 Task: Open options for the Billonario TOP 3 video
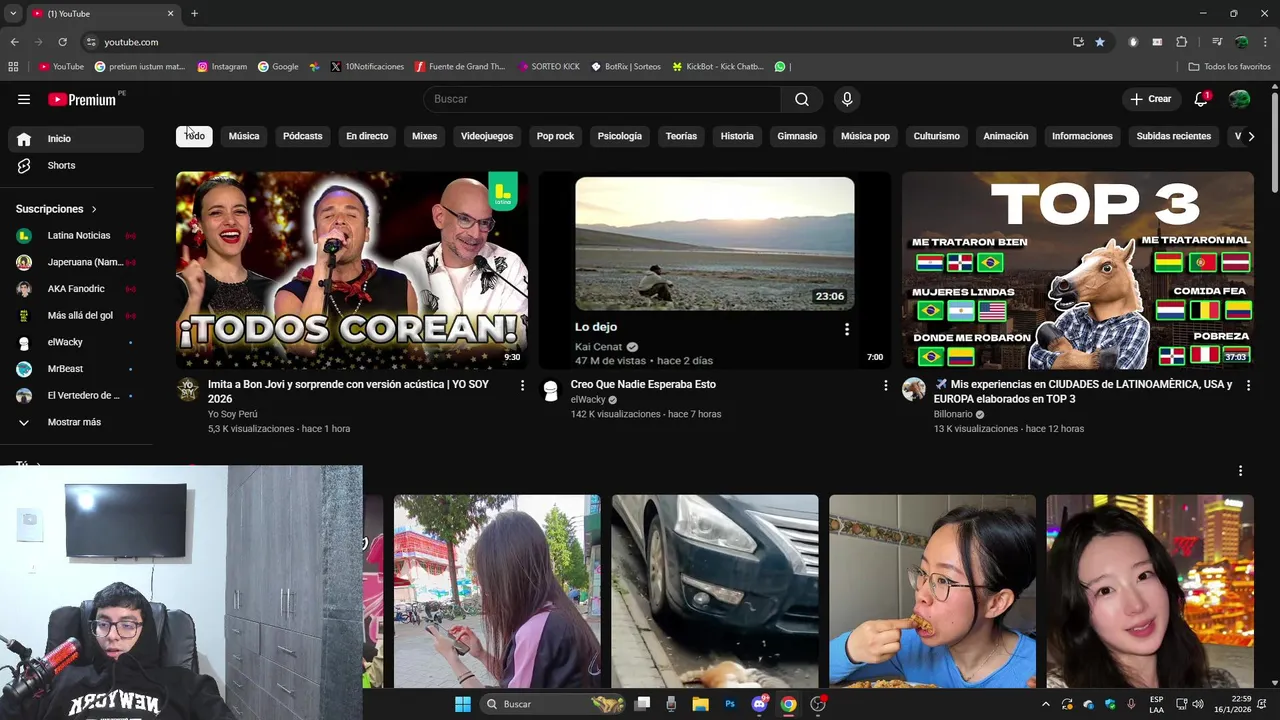[x=1248, y=385]
